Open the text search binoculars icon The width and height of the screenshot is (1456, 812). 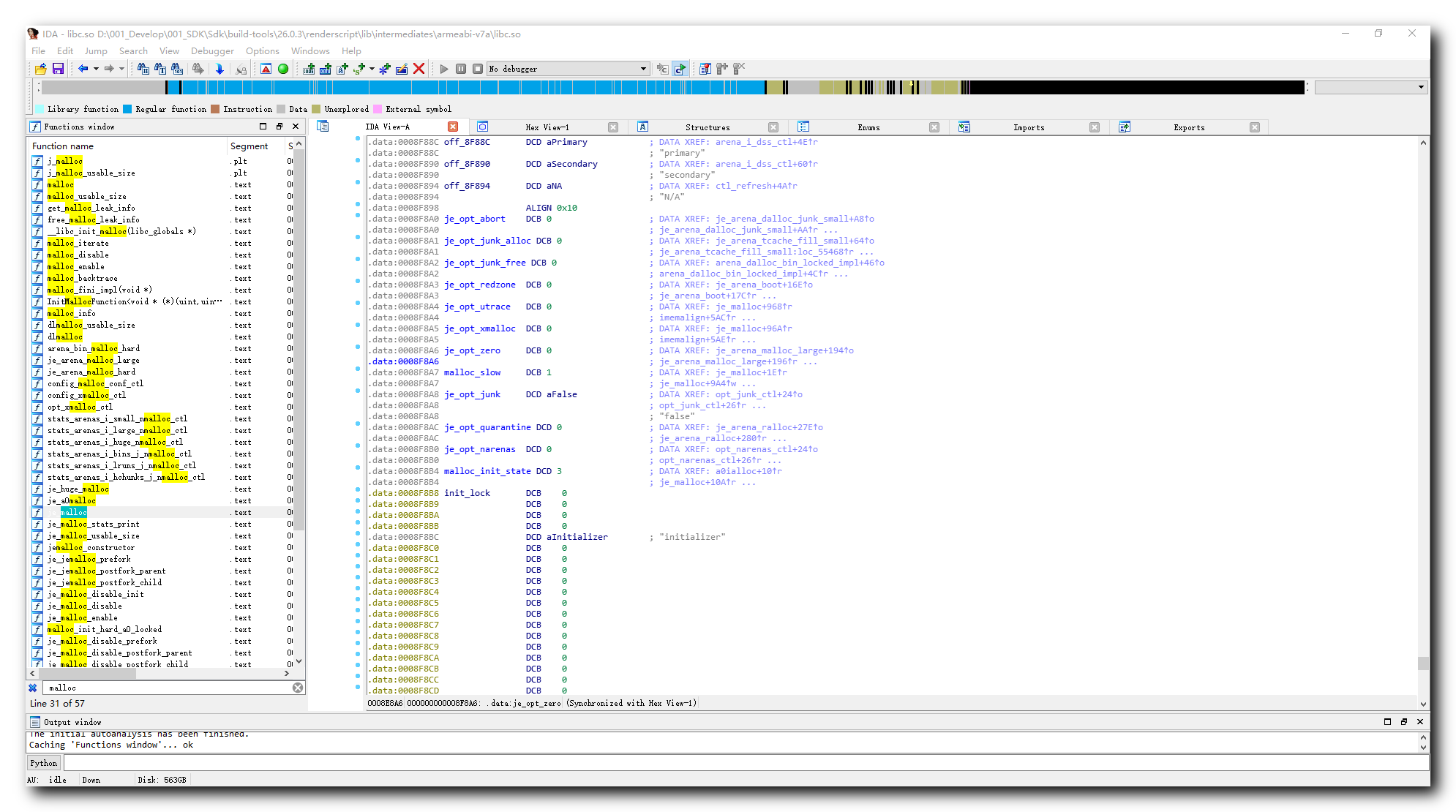[160, 69]
